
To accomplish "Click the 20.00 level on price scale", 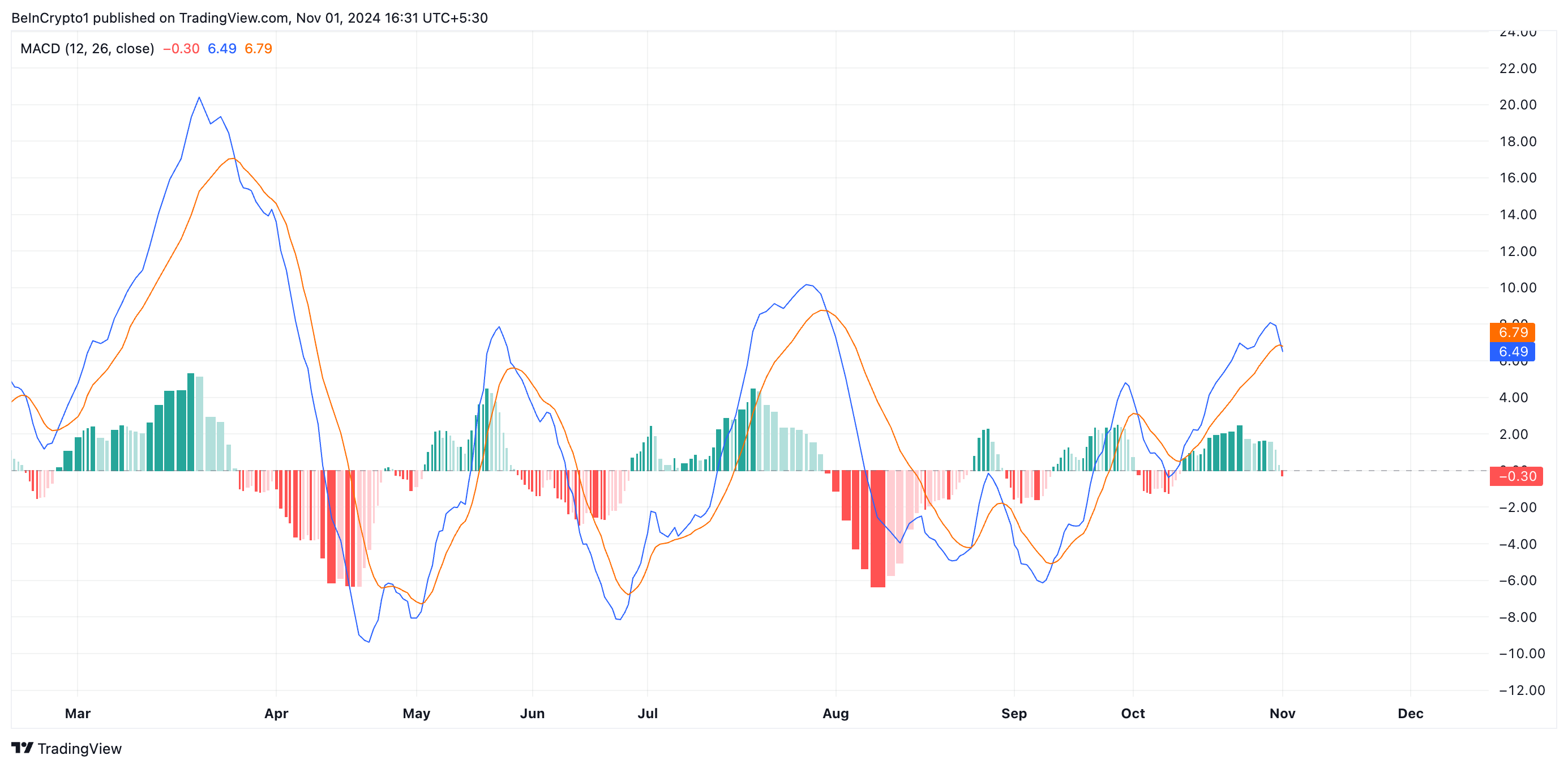I will [1518, 105].
